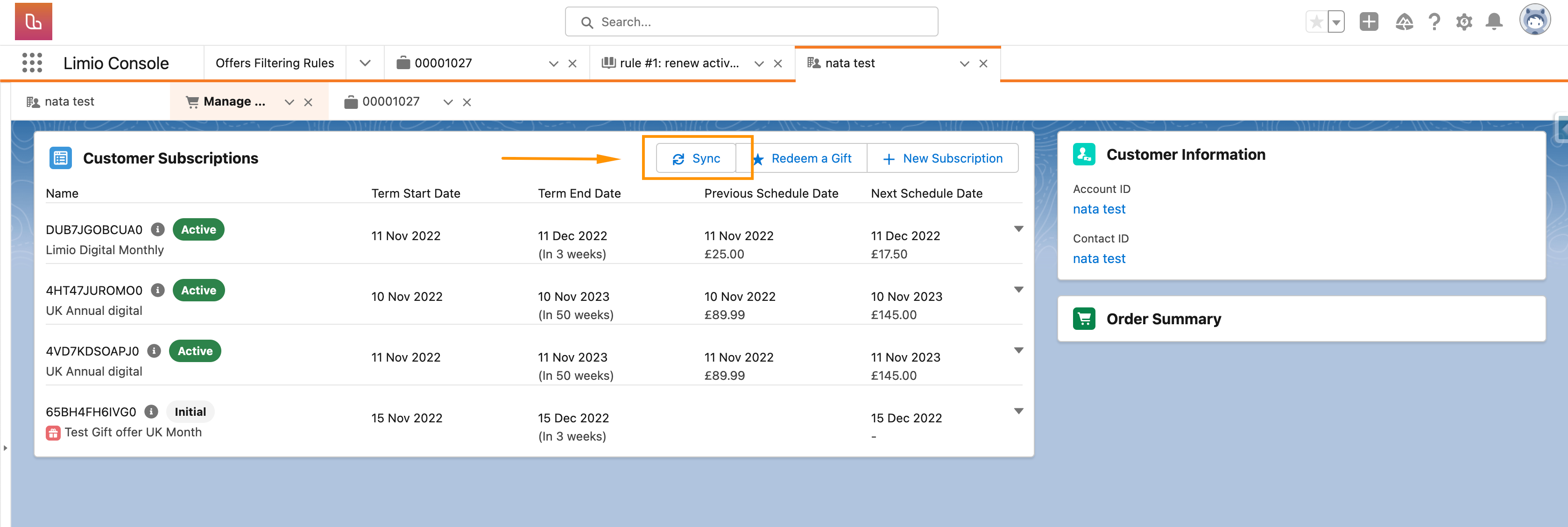
Task: Open the Account ID nata test link
Action: click(1099, 209)
